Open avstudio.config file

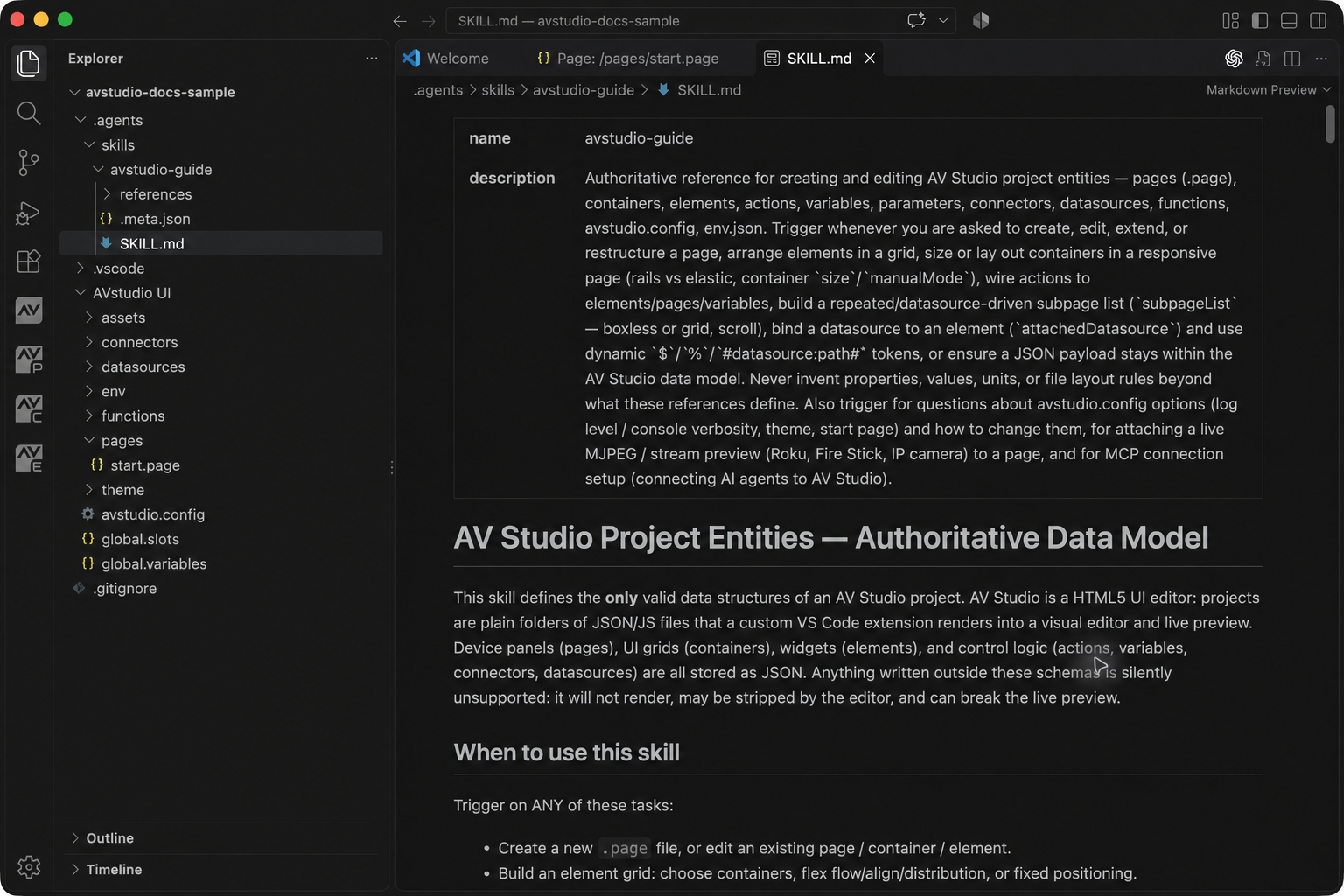click(221, 514)
